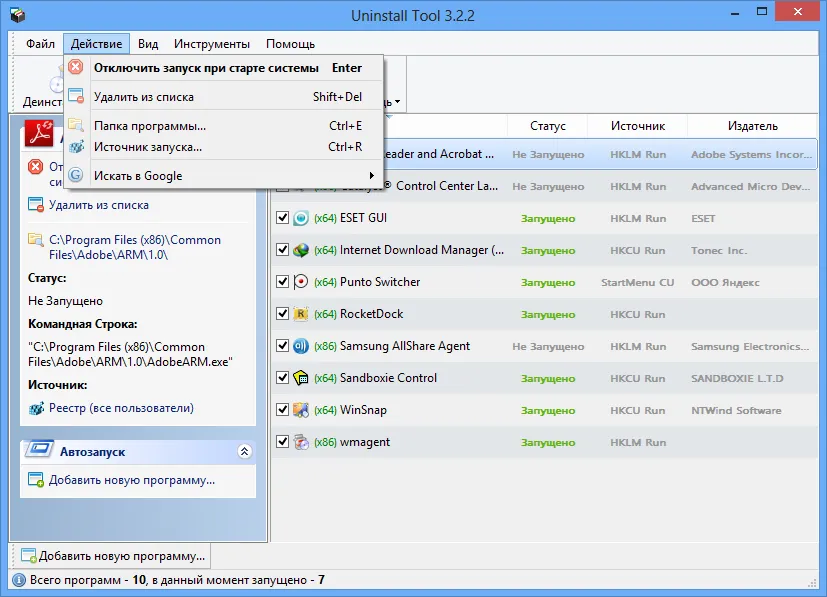Open the toolbar dropdown arrow behind the menu
827x597 pixels.
click(397, 102)
